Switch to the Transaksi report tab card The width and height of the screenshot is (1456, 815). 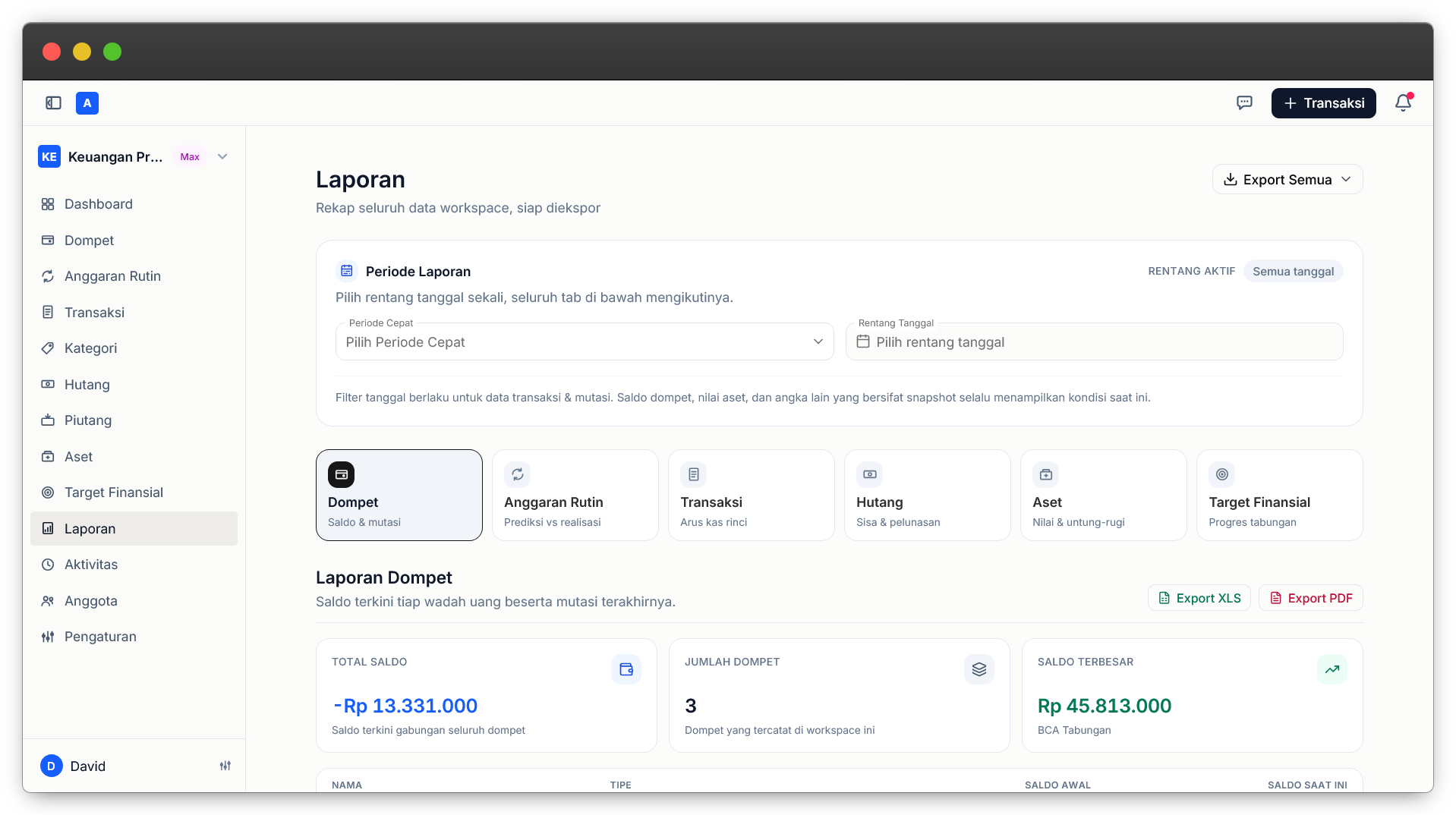pyautogui.click(x=752, y=495)
